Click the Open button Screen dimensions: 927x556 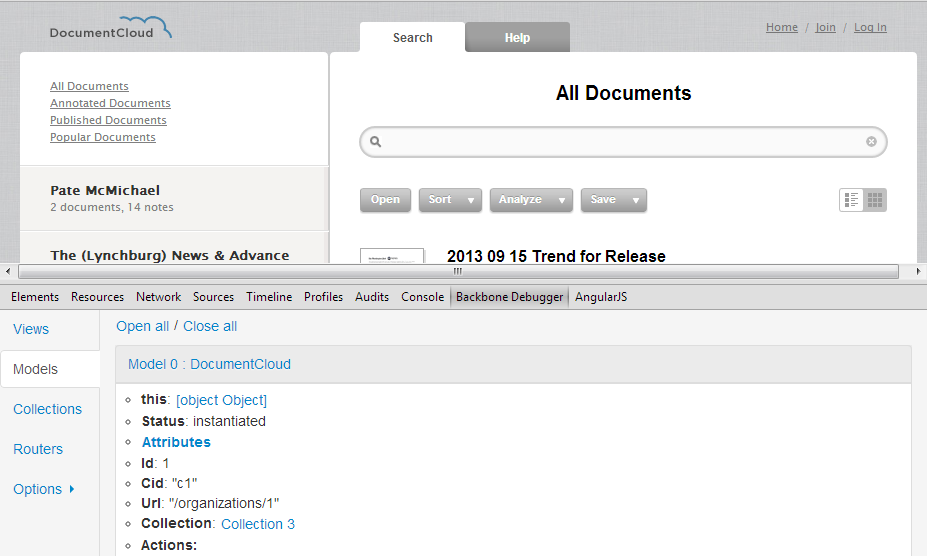385,200
